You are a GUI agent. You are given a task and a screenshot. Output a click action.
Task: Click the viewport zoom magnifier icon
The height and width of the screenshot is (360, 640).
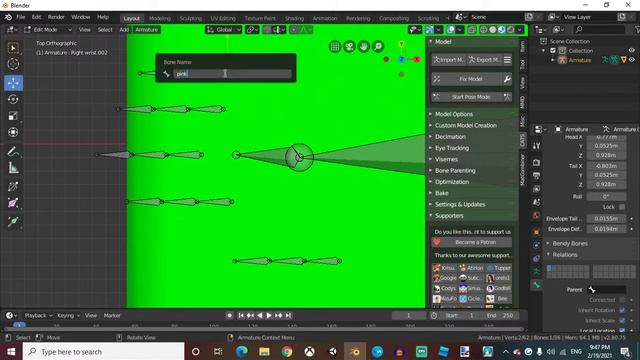[x=378, y=47]
